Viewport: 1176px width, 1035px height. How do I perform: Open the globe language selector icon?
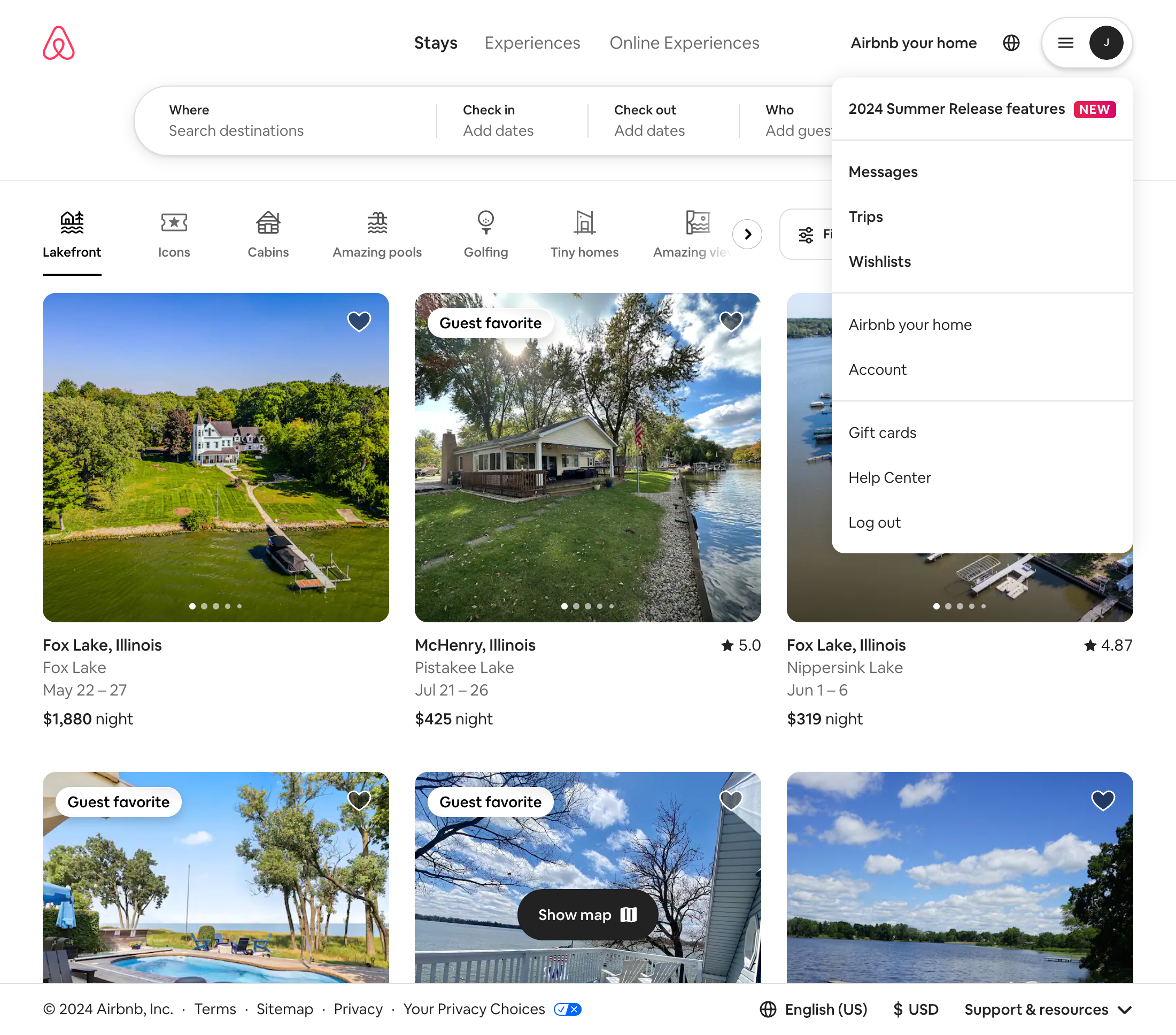(x=1011, y=43)
